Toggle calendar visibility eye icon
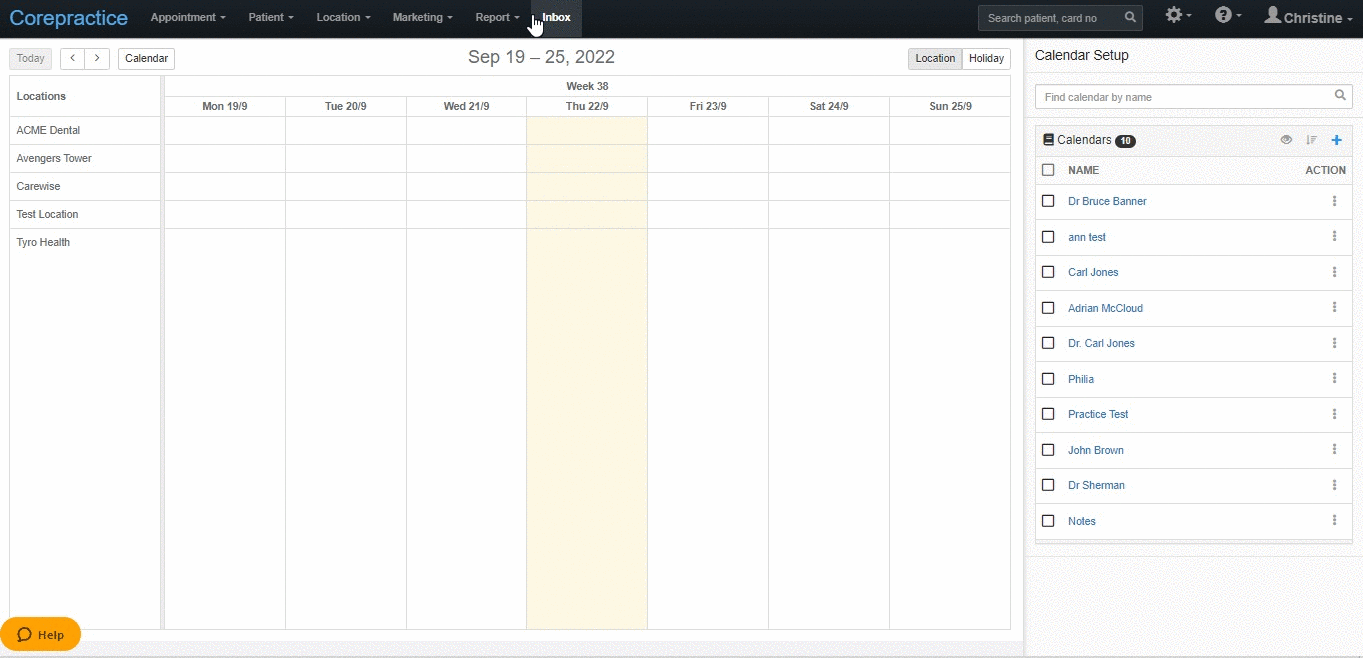The height and width of the screenshot is (658, 1363). coord(1286,140)
